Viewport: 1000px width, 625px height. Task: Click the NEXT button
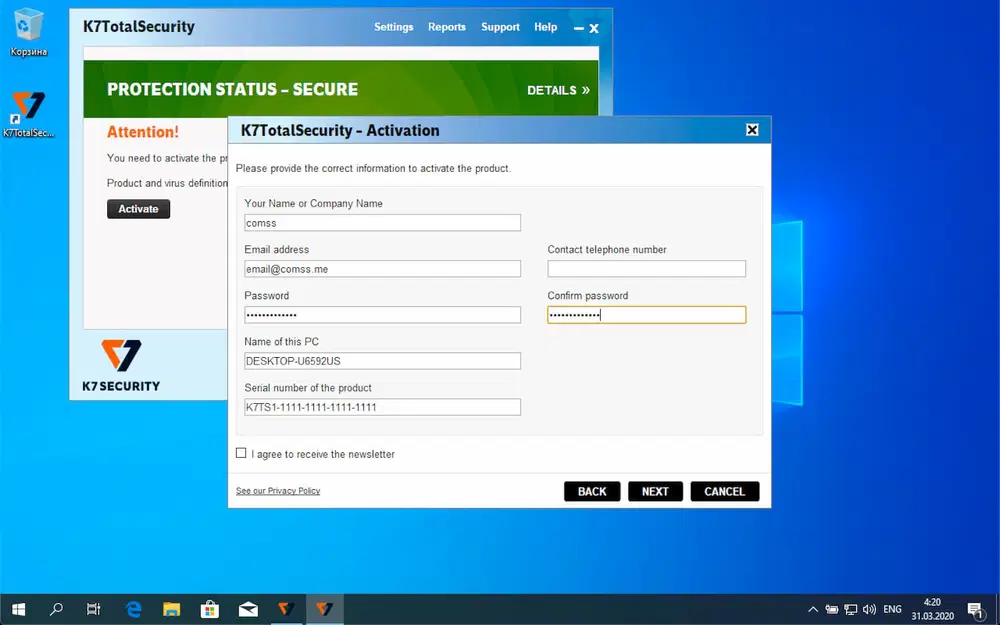click(655, 491)
